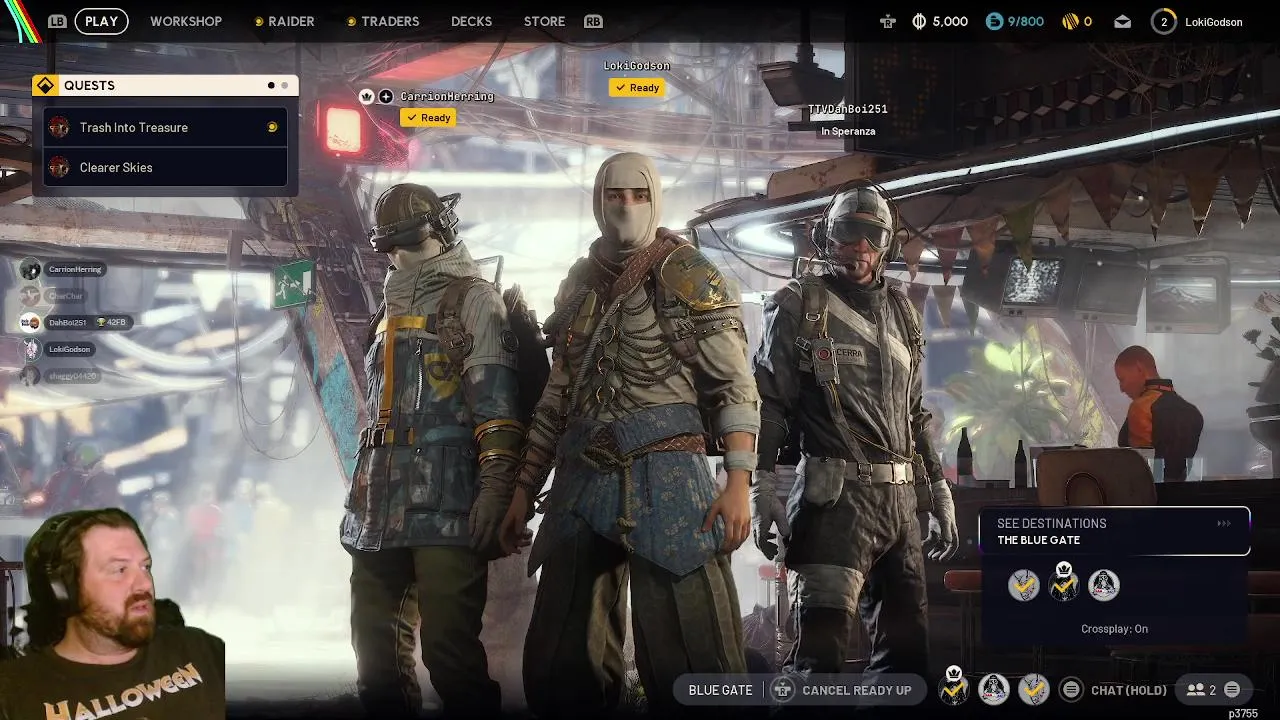Open the RAIDER tab
The width and height of the screenshot is (1280, 720).
(x=291, y=21)
